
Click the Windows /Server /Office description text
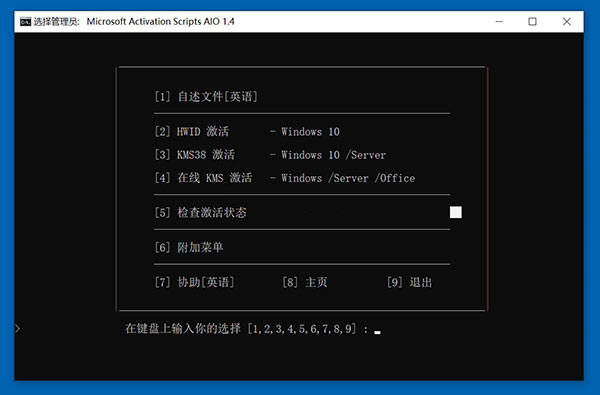pos(348,178)
